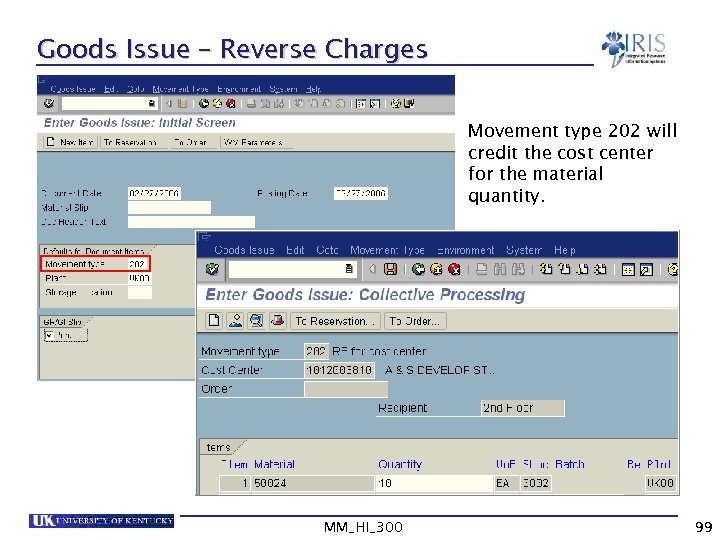This screenshot has width=720, height=540.
Task: Click the Material Slip input field
Action: [x=169, y=208]
